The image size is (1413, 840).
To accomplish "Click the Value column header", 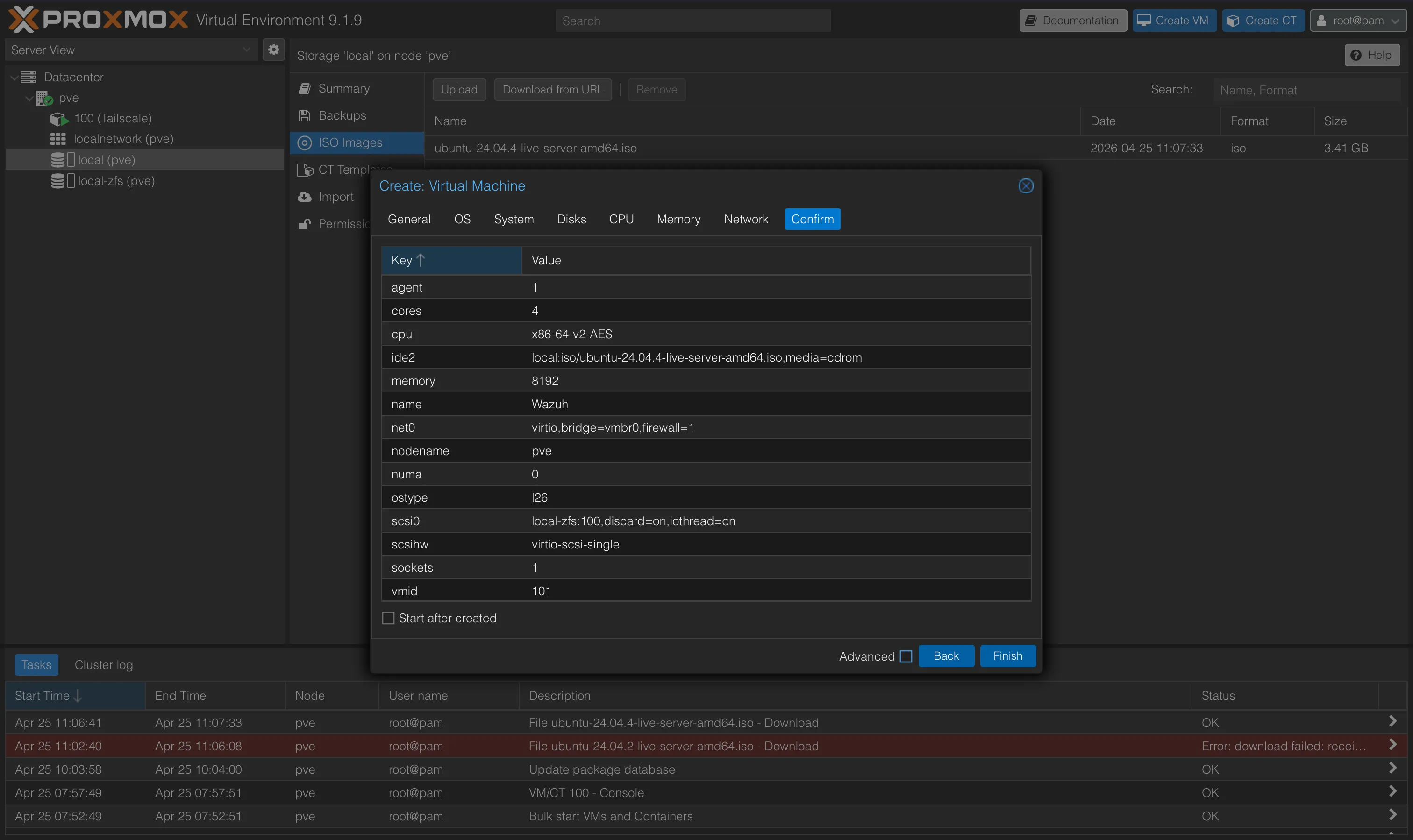I will pyautogui.click(x=776, y=260).
